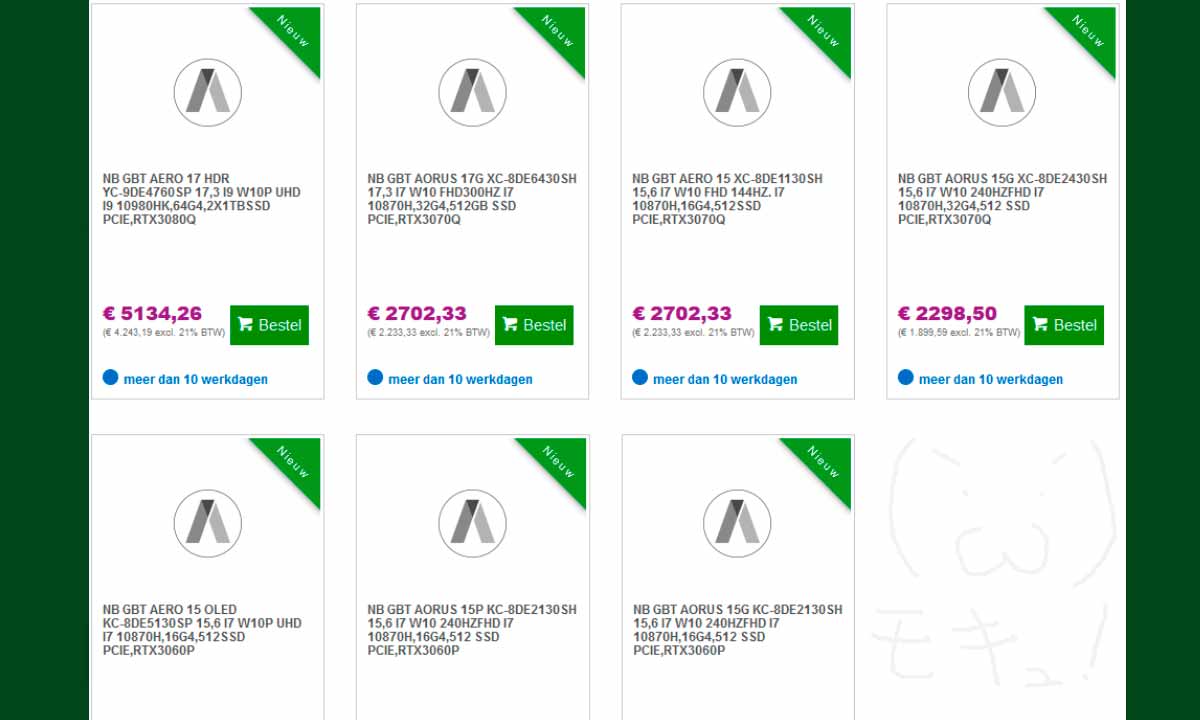Click the price € 2298,50 of the AORUS 15G XC
Image resolution: width=1200 pixels, height=720 pixels.
pyautogui.click(x=947, y=312)
